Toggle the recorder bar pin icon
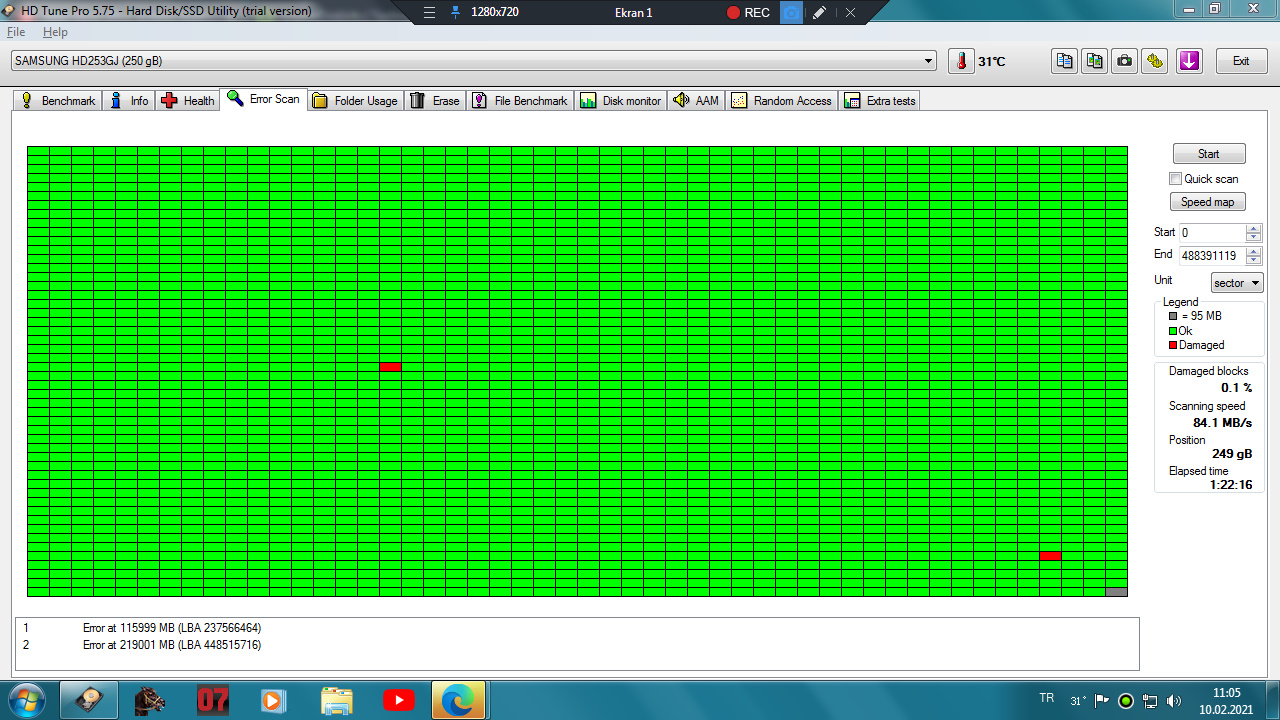This screenshot has width=1280, height=720. point(456,13)
